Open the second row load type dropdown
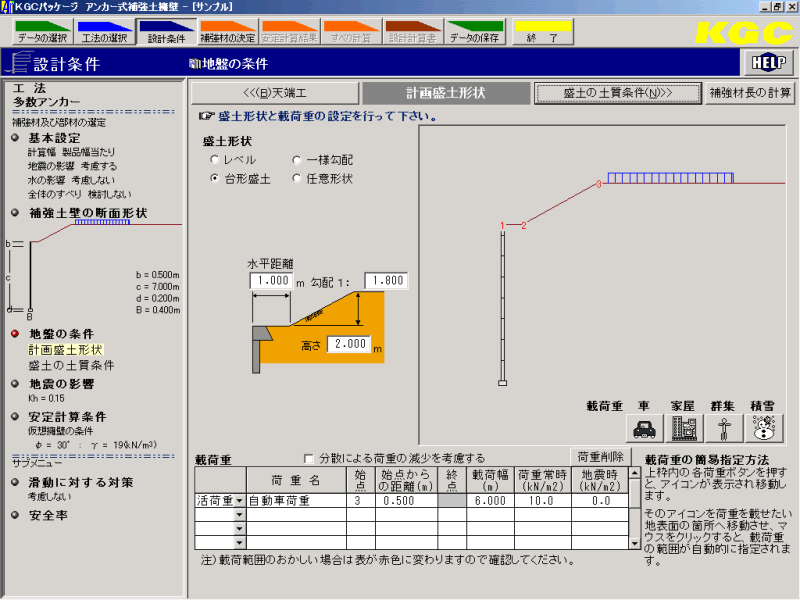800x600 pixels. click(239, 515)
